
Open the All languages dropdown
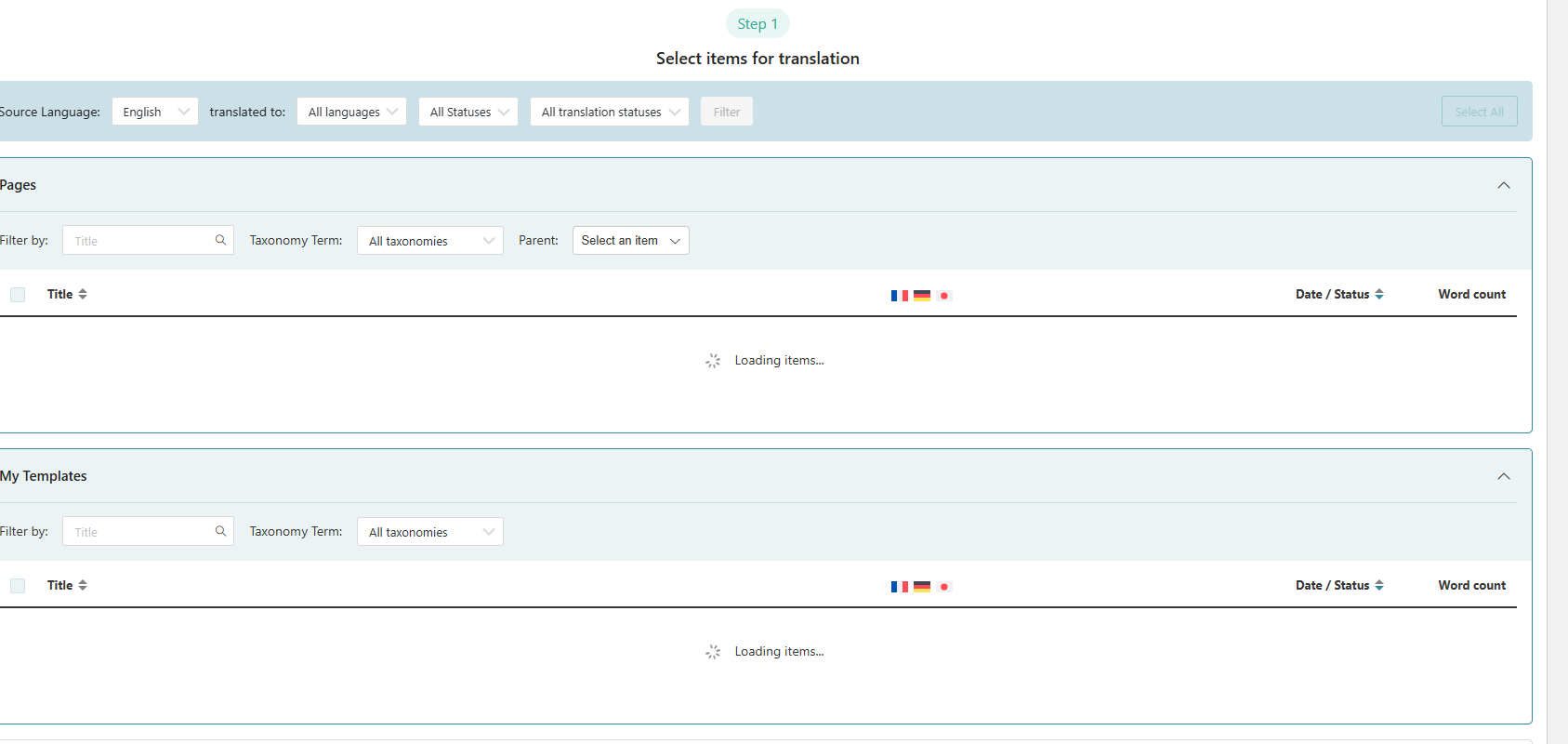click(351, 112)
